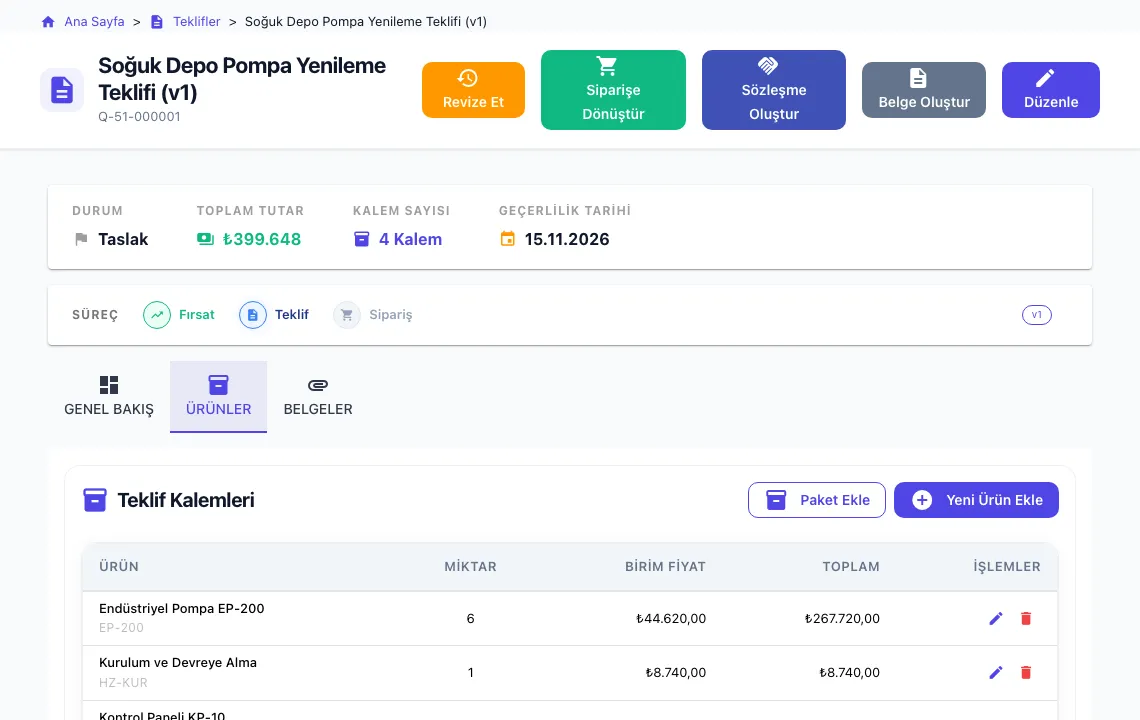Click the pencil icon on Düzenle button
Image resolution: width=1140 pixels, height=720 pixels.
1045,78
